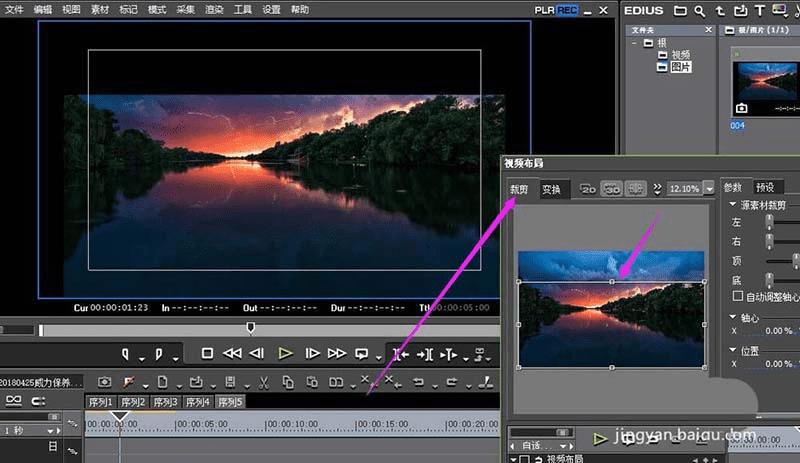800x463 pixels.
Task: Tick the 自动调整轴心 checkbox
Action: 738,296
